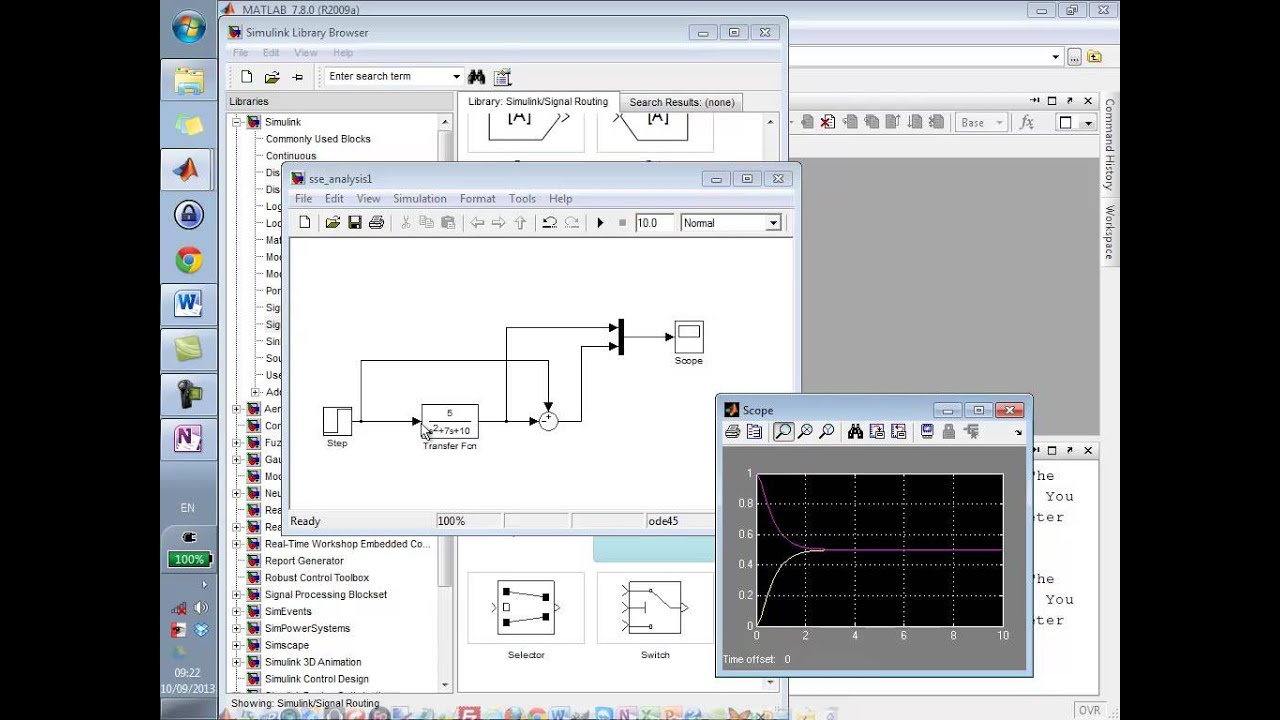1280x720 pixels.
Task: Select the Selector block thumbnail
Action: pos(526,608)
